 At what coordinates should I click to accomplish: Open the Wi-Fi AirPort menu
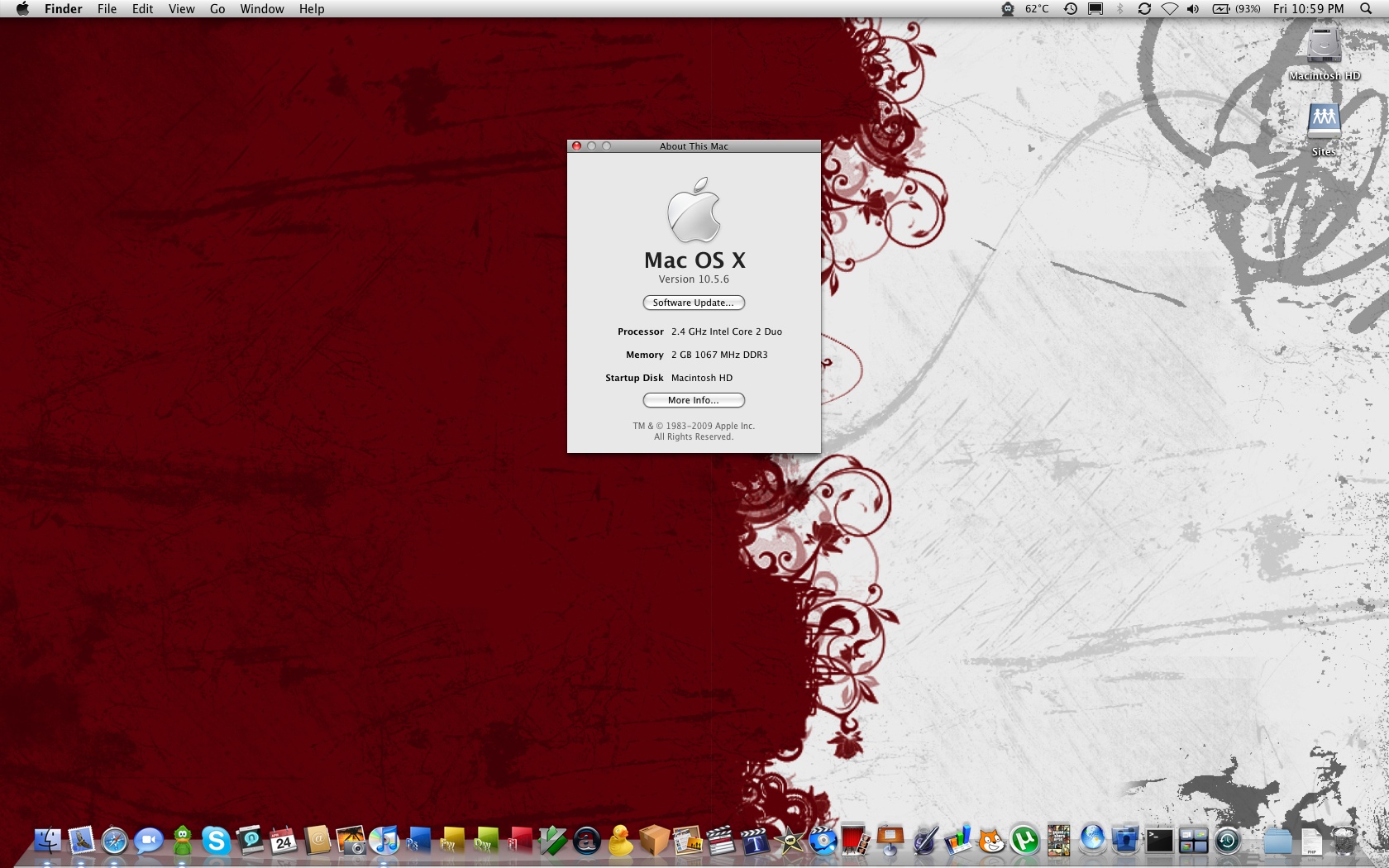pos(1169,8)
